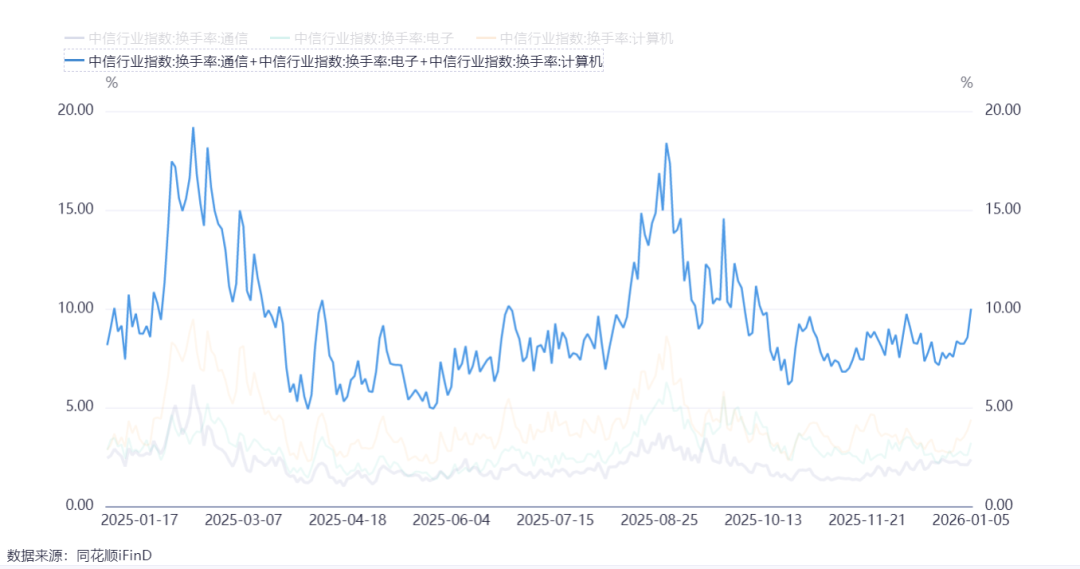Click the right axis 20.00 label
The image size is (1080, 569).
pos(1003,110)
